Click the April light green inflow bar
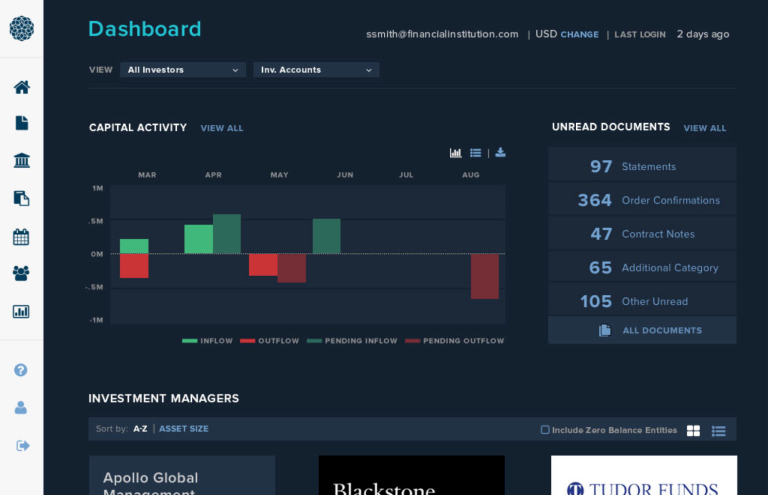Screen dimensions: 768x495 (x=198, y=239)
